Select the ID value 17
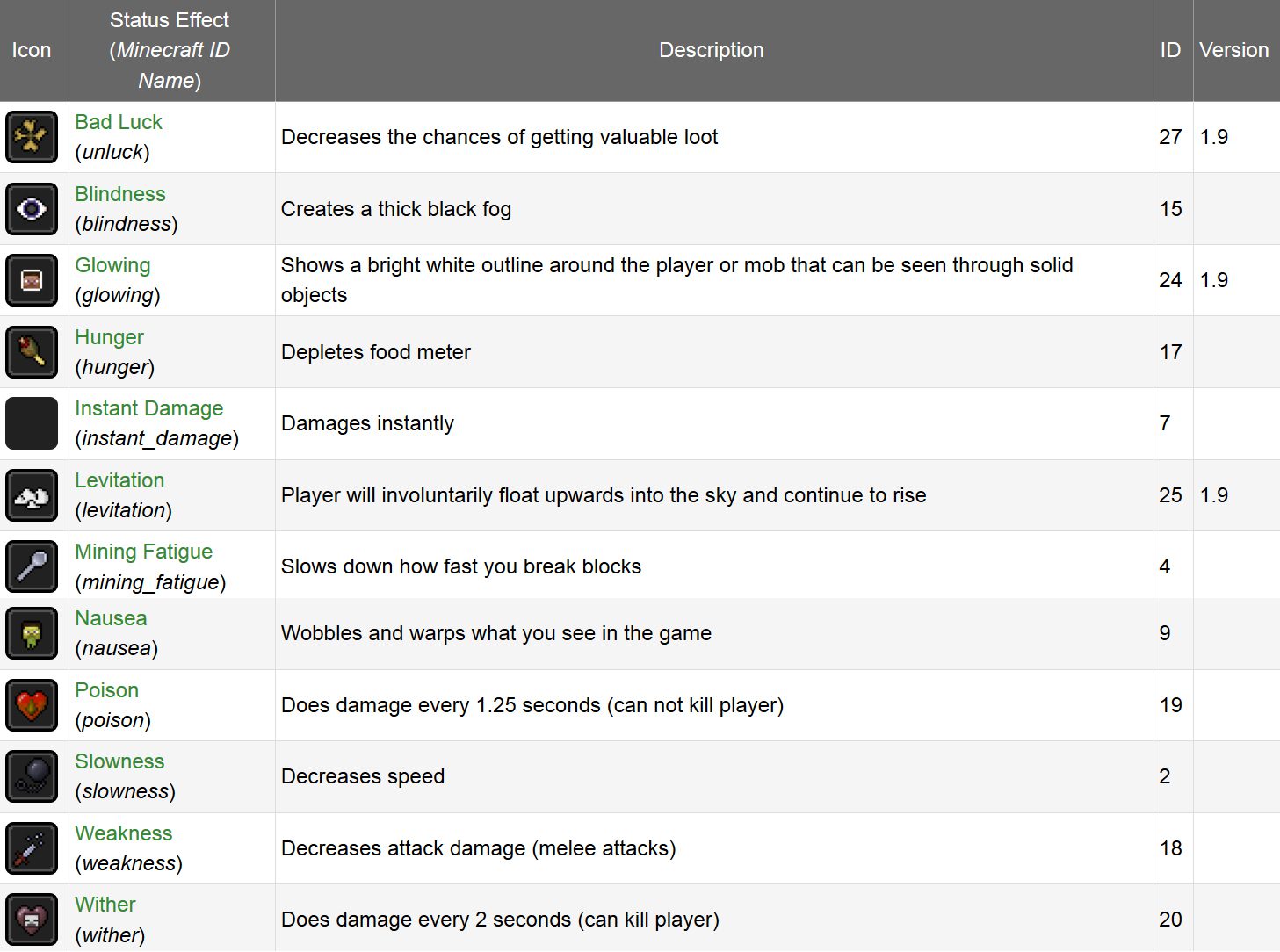The image size is (1280, 952). (x=1170, y=352)
